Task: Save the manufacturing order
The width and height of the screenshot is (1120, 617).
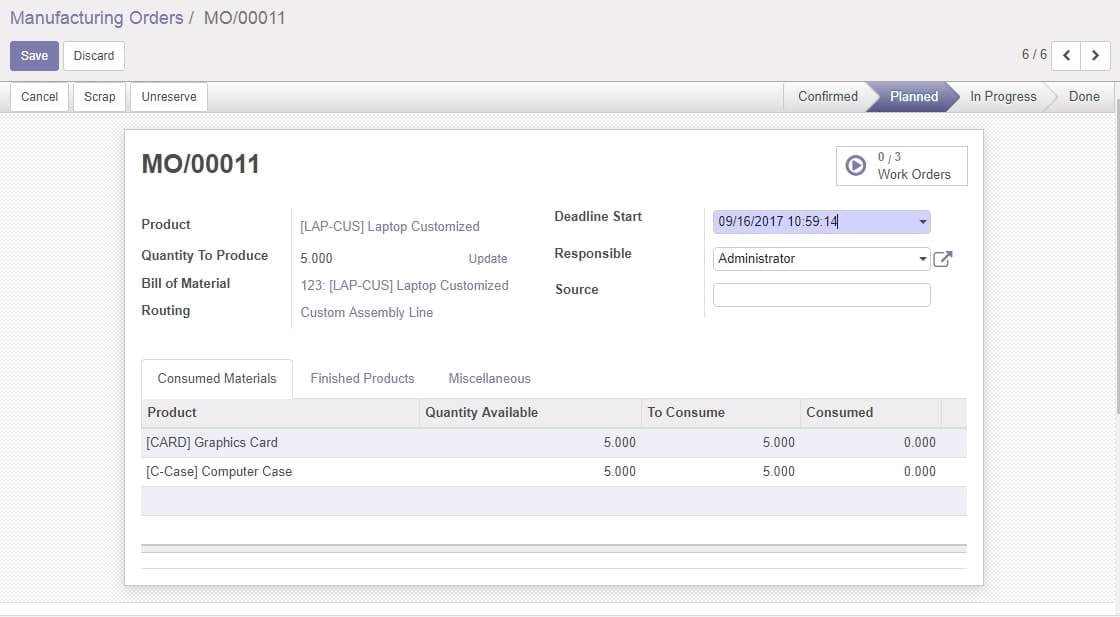Action: (34, 56)
